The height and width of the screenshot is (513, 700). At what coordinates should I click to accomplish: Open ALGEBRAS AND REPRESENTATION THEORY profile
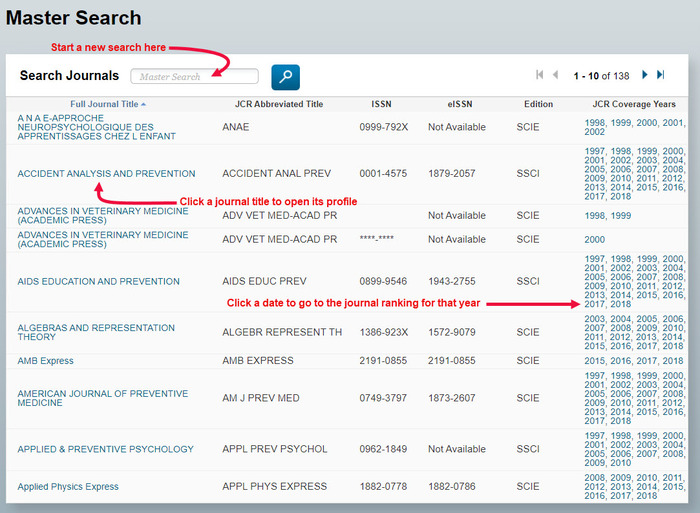82,332
